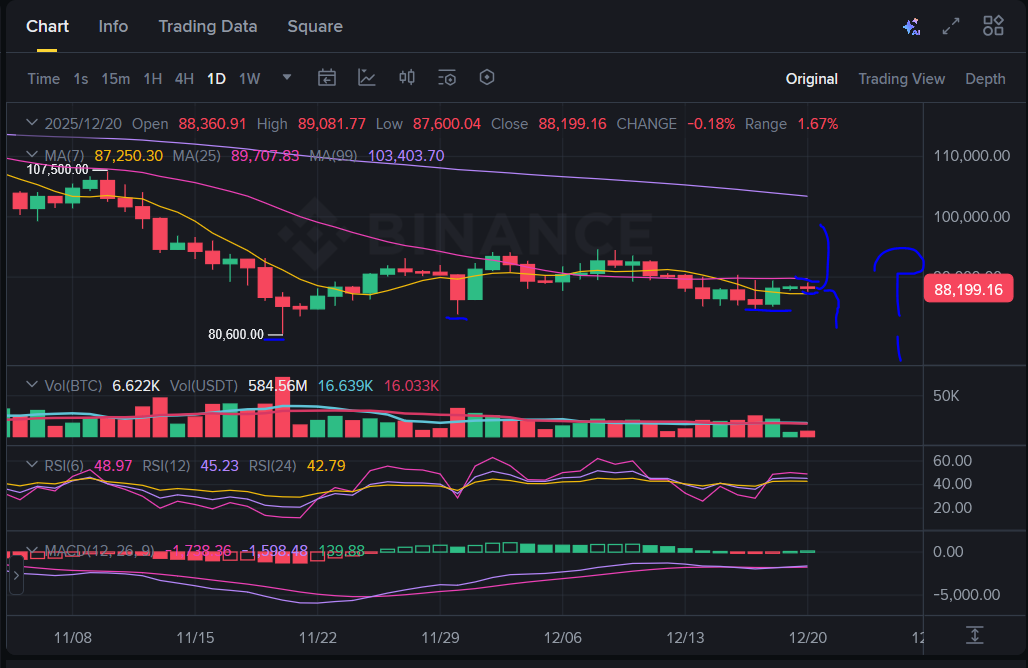Viewport: 1028px width, 668px height.
Task: Switch to the Chart tab
Action: (x=47, y=26)
